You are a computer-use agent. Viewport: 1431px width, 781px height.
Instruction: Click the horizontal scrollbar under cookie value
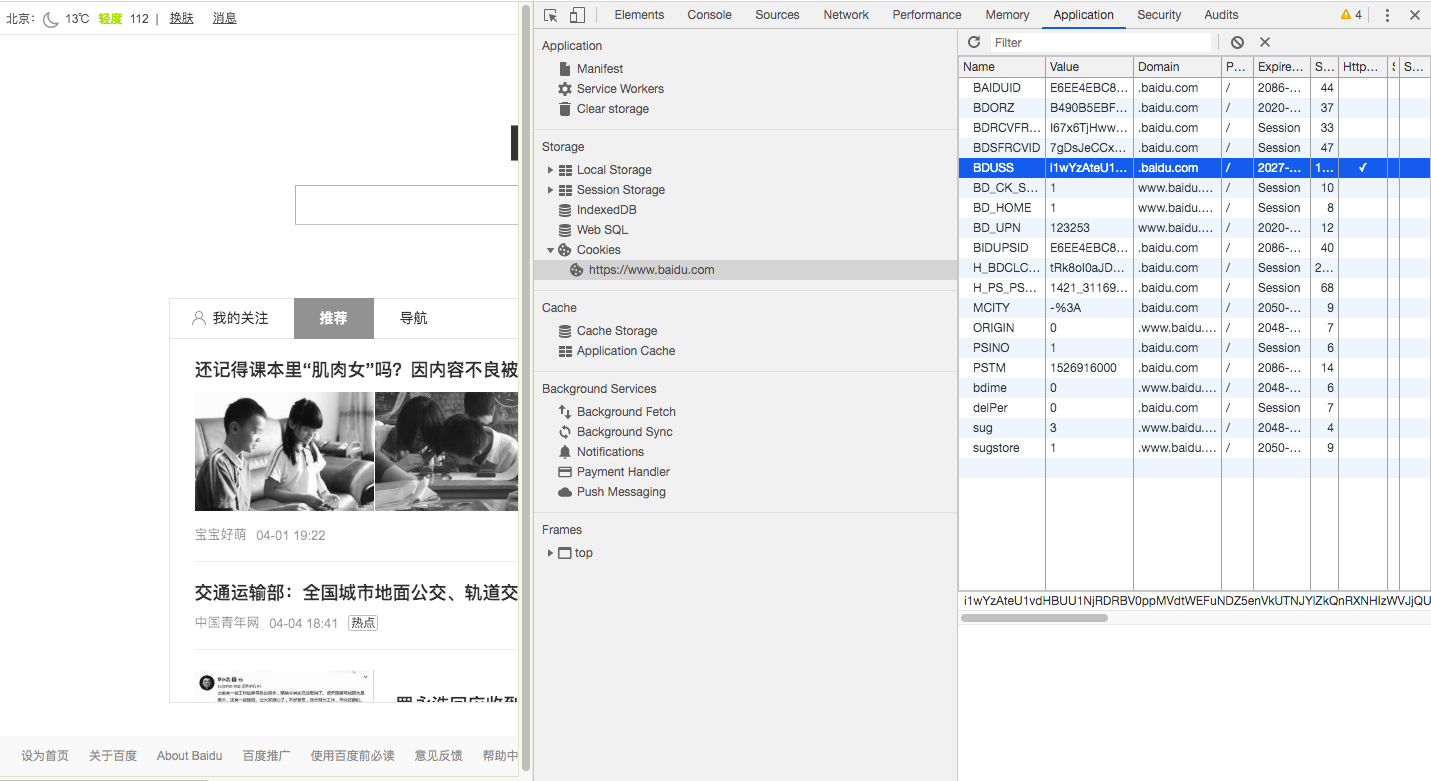1034,618
